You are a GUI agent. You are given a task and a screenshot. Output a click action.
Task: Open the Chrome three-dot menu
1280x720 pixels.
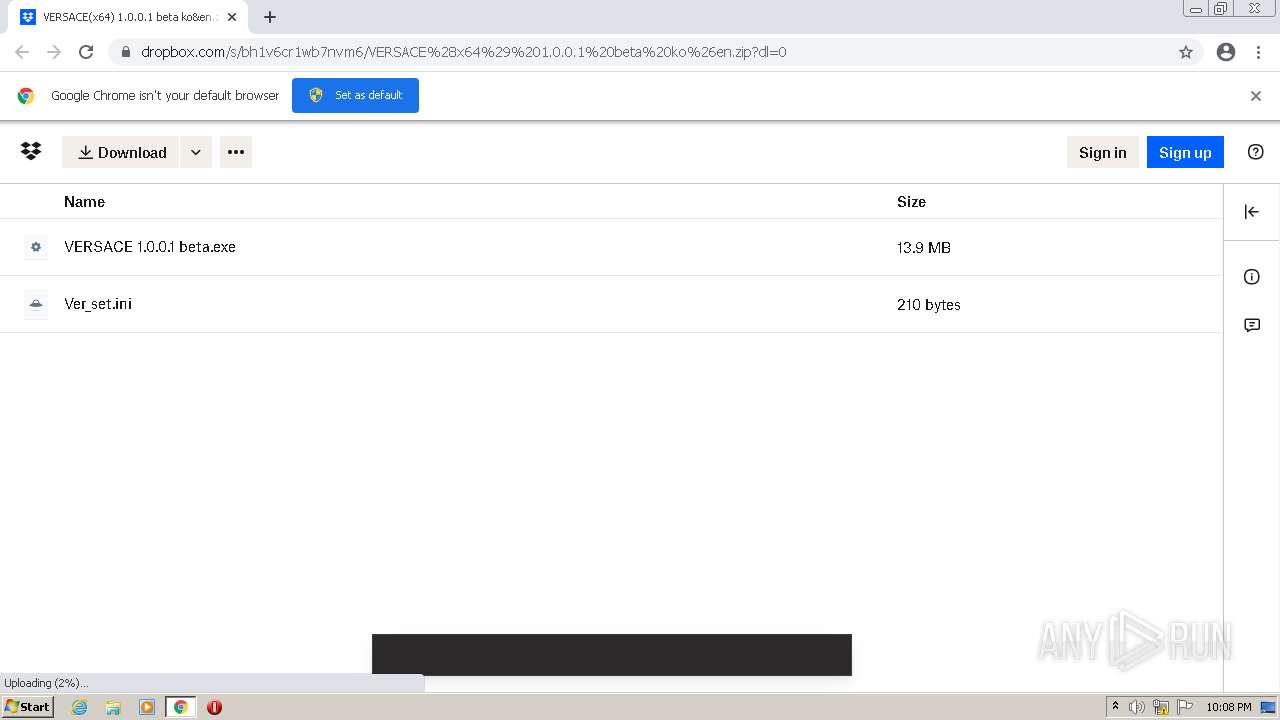[1258, 52]
